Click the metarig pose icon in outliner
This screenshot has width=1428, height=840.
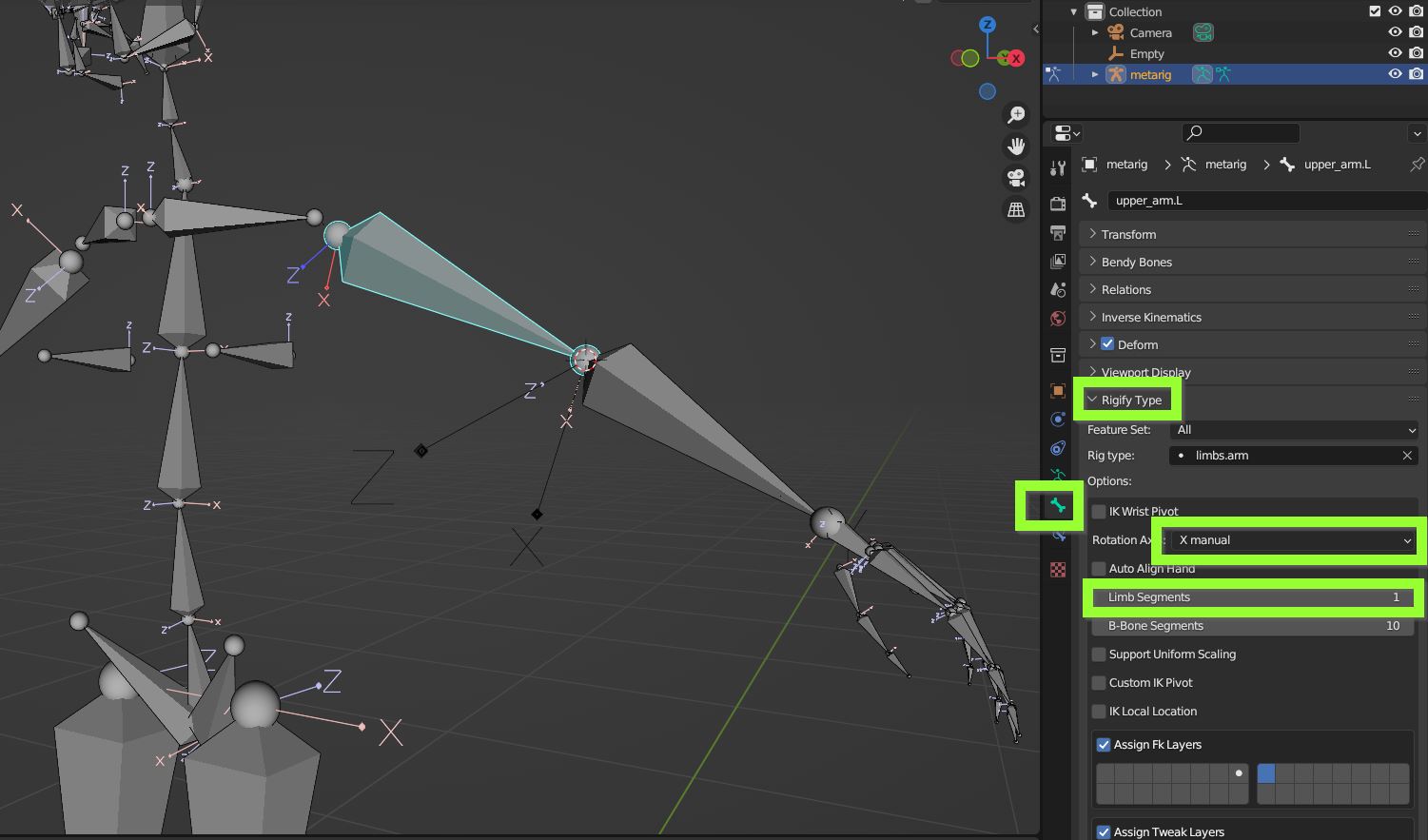pos(1223,74)
